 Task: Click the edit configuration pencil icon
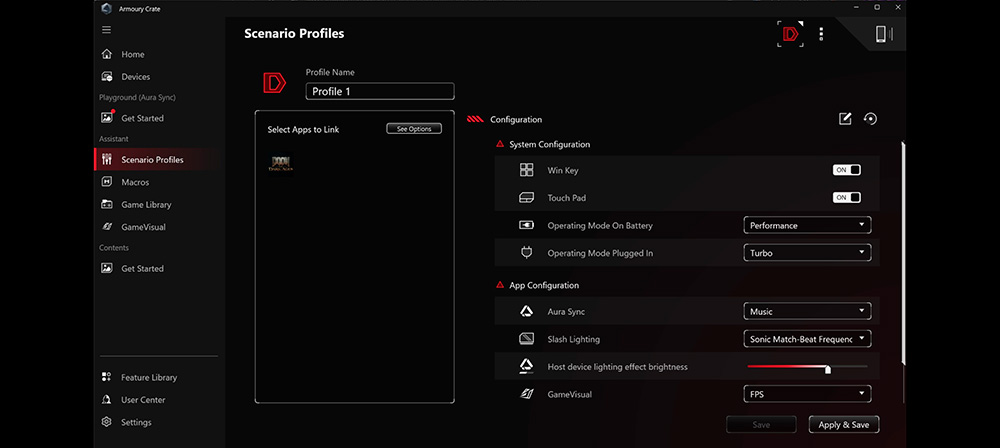(x=845, y=119)
